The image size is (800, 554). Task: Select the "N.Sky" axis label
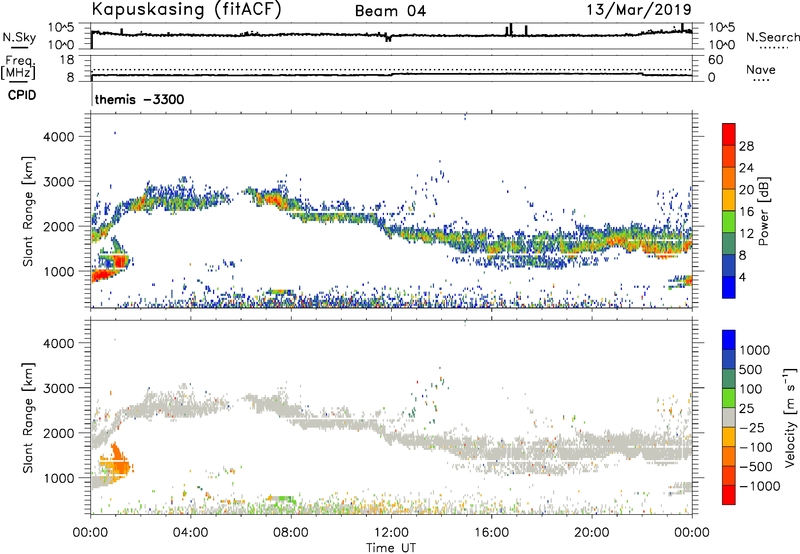click(19, 37)
